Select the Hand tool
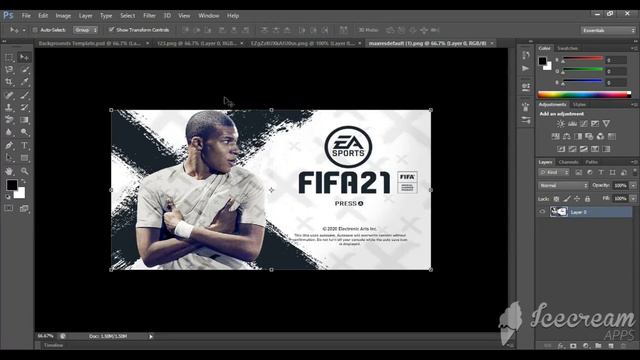Viewport: 640px width, 360px height. (x=9, y=171)
